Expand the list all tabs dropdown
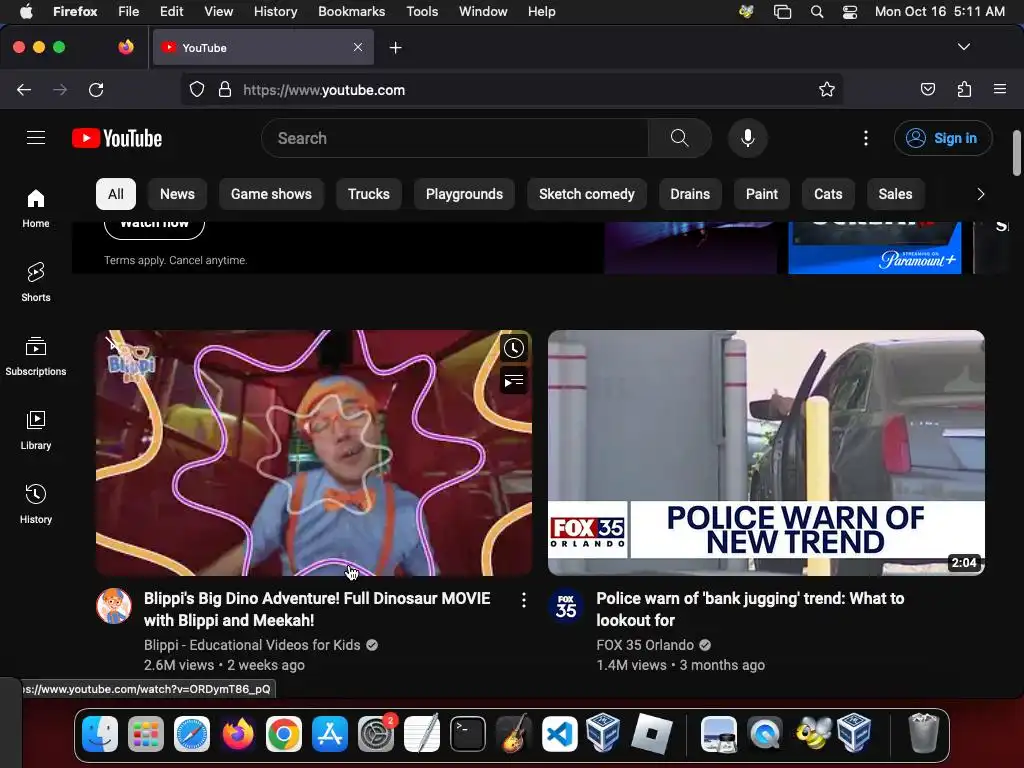The height and width of the screenshot is (768, 1024). pyautogui.click(x=964, y=47)
